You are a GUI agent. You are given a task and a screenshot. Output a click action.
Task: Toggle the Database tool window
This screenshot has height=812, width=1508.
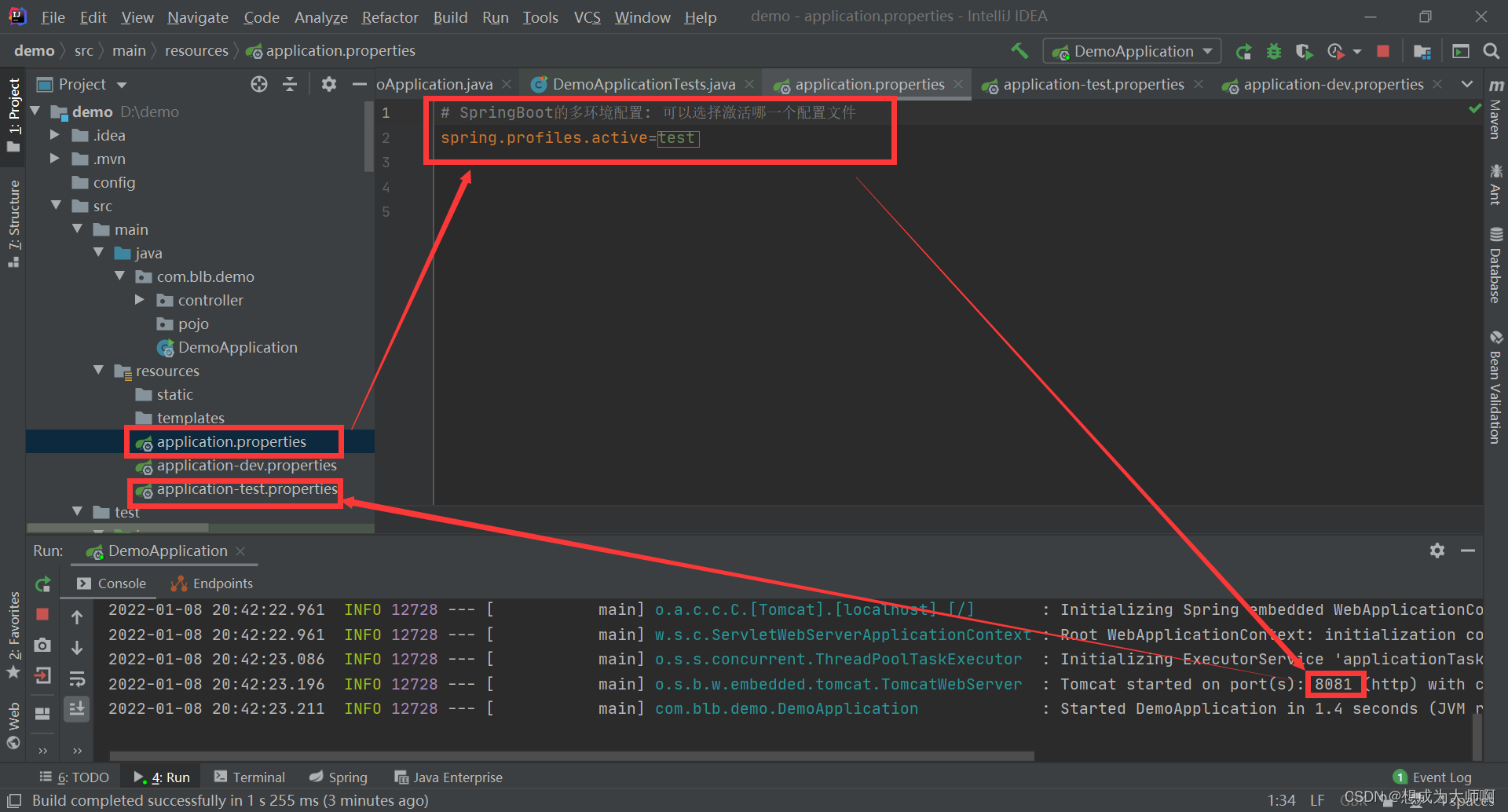tap(1495, 265)
